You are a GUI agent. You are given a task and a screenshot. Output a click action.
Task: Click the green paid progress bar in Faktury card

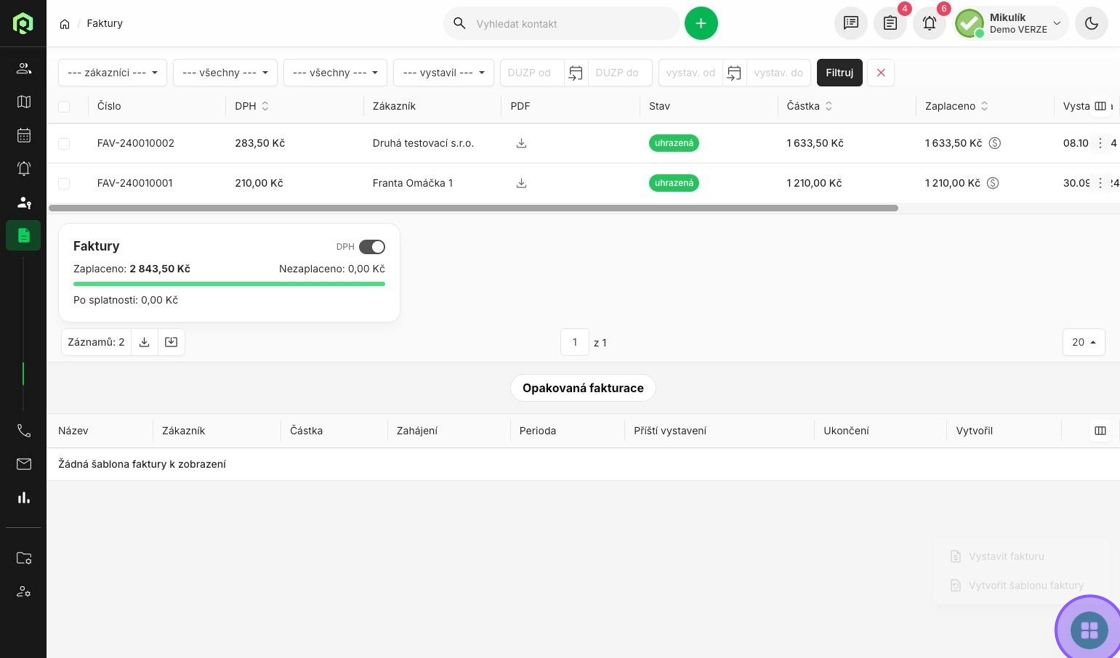click(x=229, y=284)
